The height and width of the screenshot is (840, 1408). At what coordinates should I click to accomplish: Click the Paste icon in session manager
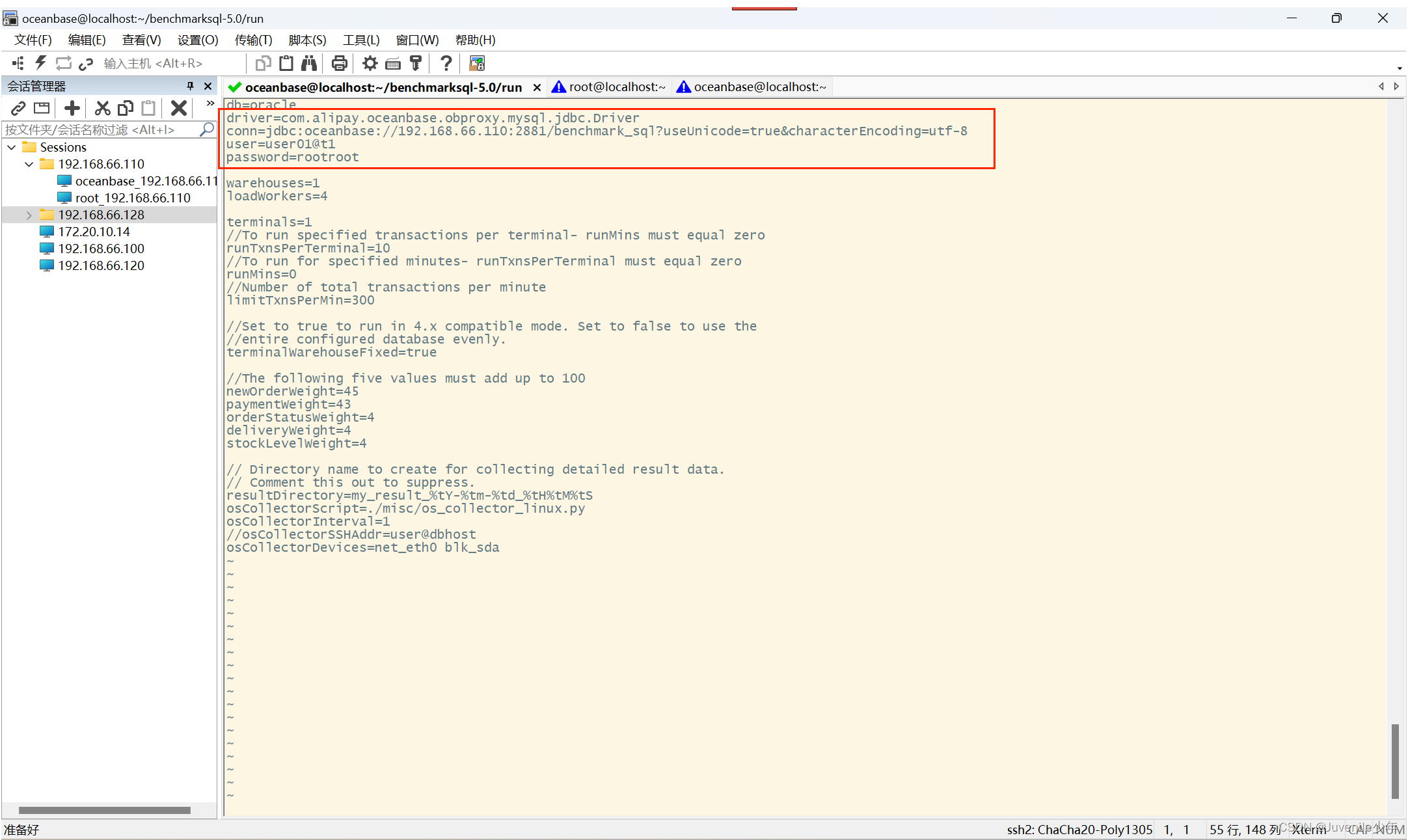(149, 108)
